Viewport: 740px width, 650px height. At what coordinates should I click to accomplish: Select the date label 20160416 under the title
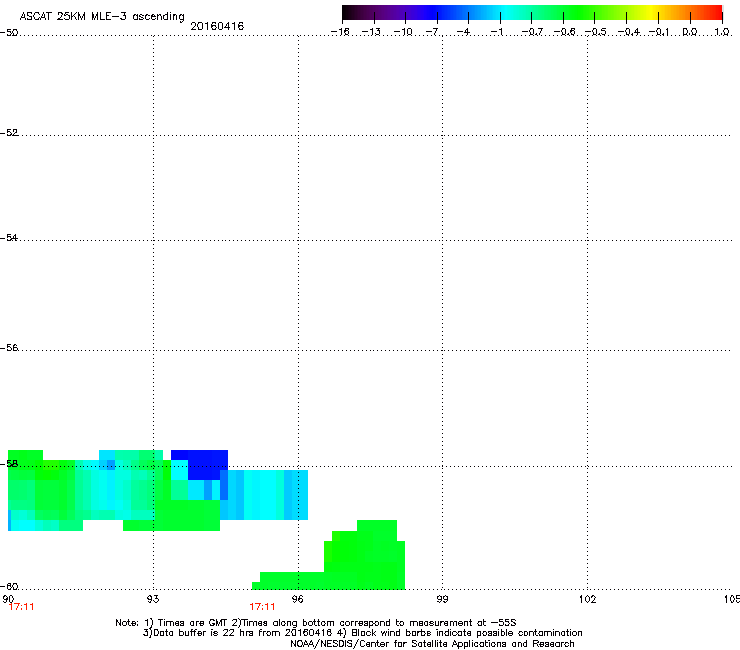217,26
